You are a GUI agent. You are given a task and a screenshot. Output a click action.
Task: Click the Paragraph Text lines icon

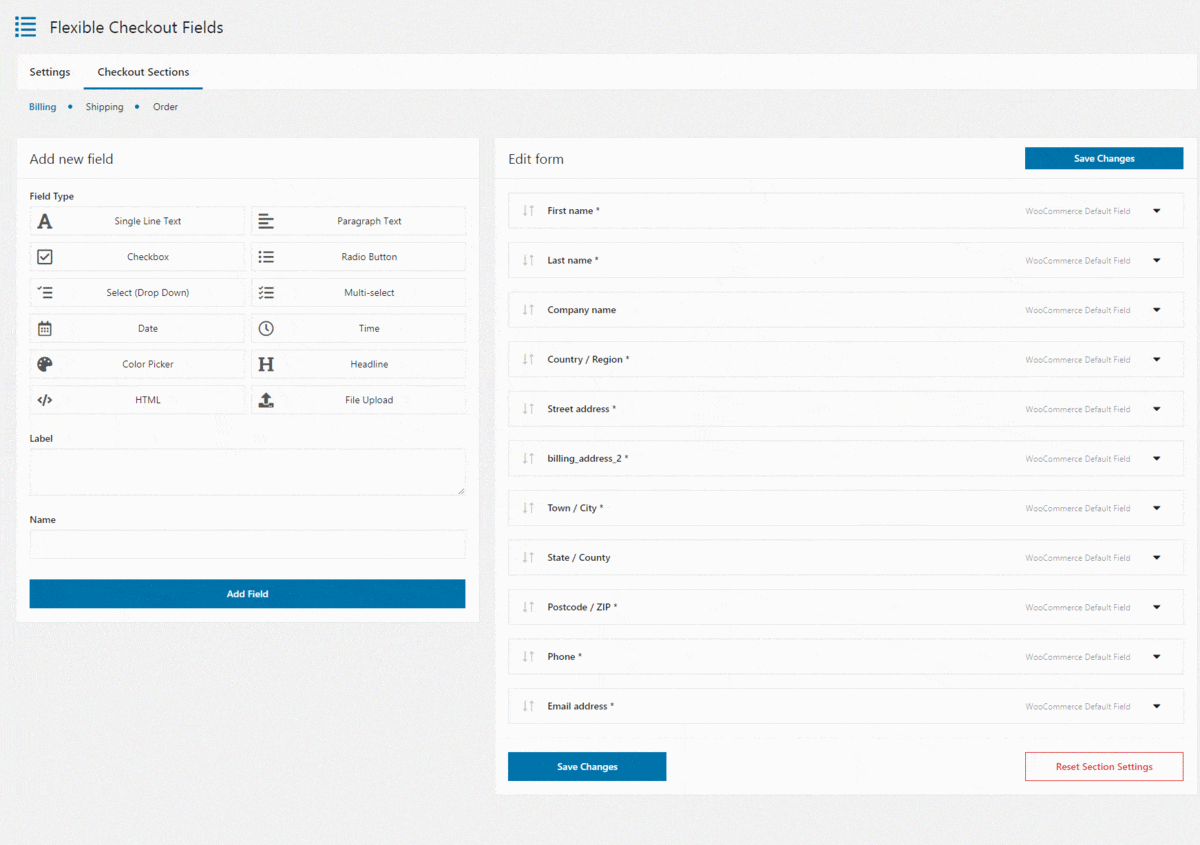[x=266, y=221]
